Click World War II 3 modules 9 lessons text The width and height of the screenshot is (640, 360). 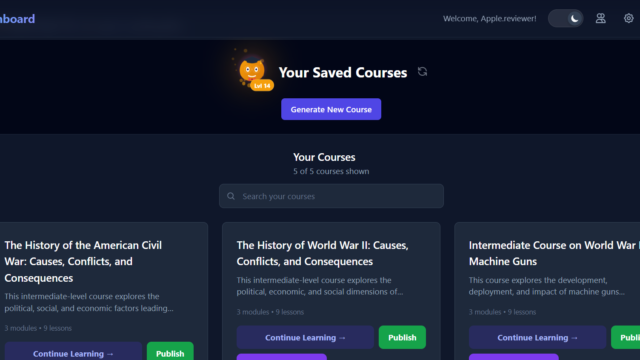click(270, 312)
